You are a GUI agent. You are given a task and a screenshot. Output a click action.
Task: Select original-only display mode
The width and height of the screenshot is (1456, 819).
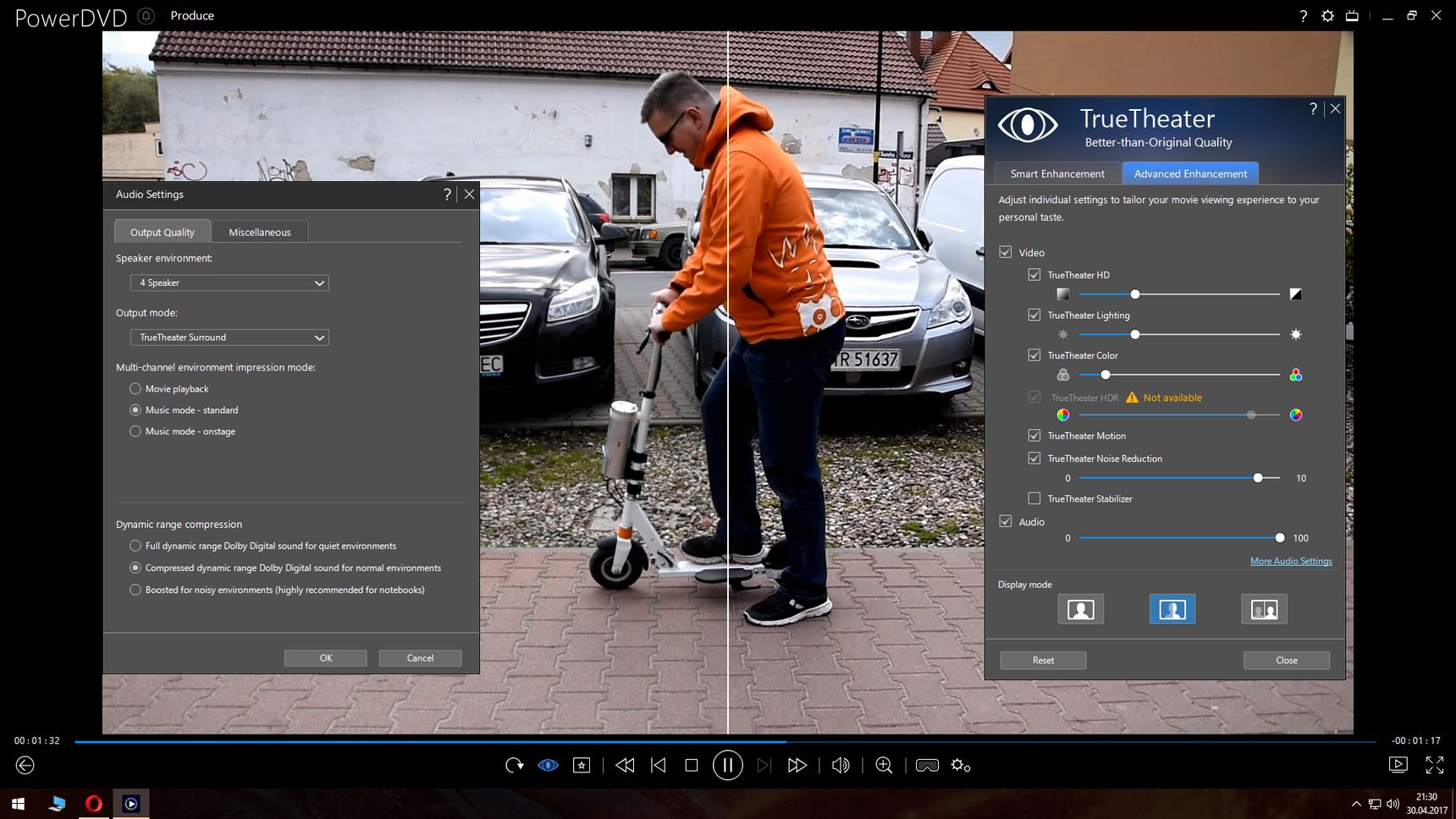click(1081, 609)
